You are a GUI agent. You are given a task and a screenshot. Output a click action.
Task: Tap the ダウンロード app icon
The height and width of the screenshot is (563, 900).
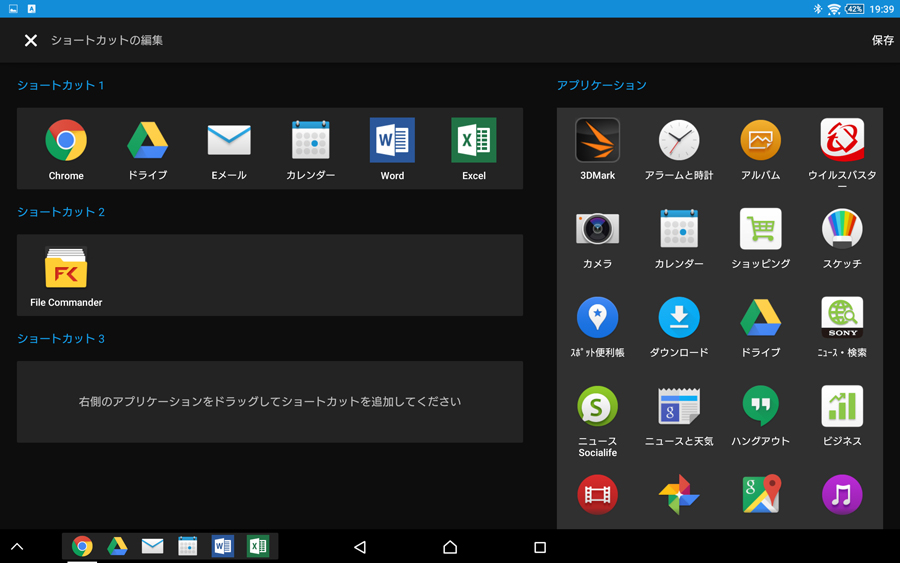pyautogui.click(x=679, y=318)
